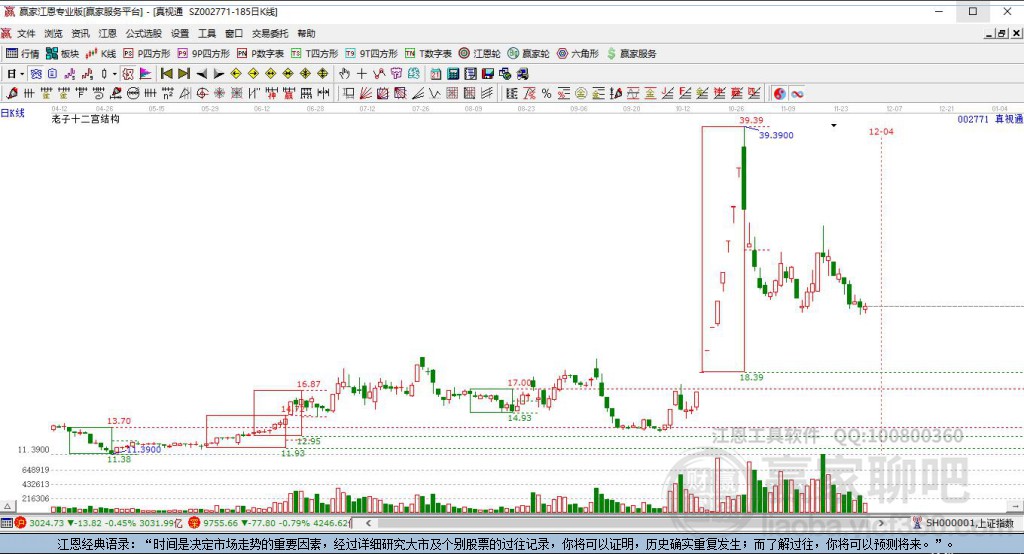Select the Gann fan lines icon
1024x554 pixels.
click(366, 93)
